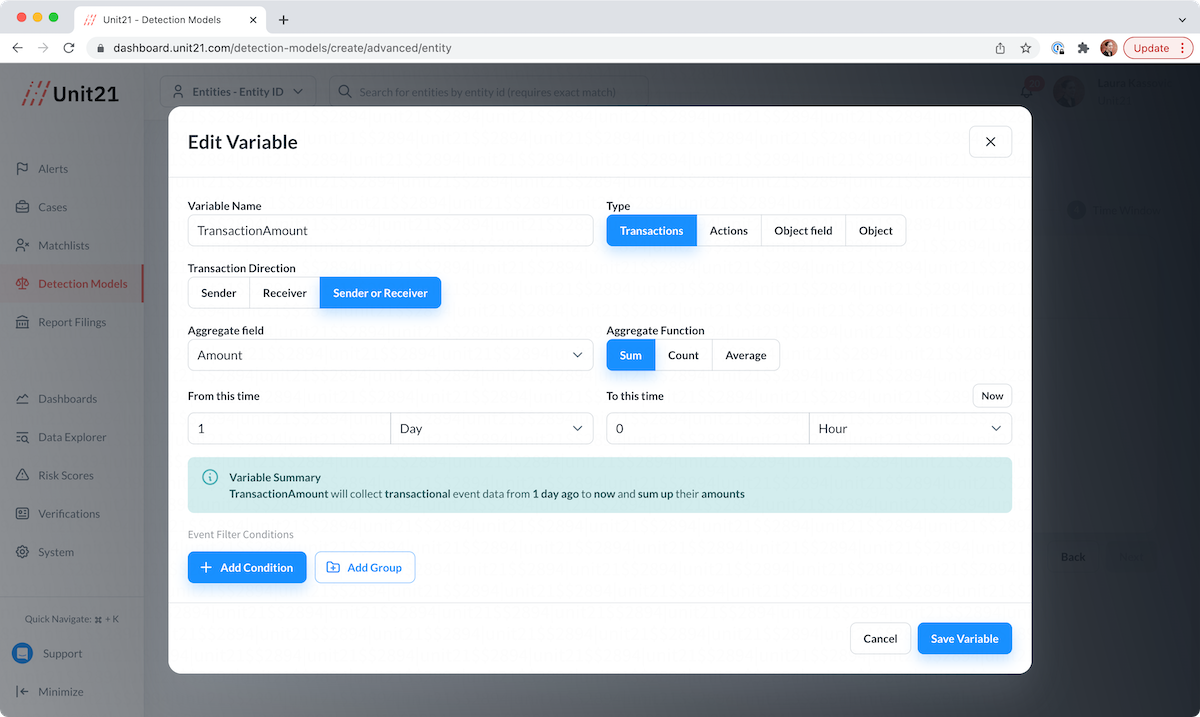Viewport: 1200px width, 717px height.
Task: Open Verifications in the sidebar
Action: pyautogui.click(x=69, y=513)
